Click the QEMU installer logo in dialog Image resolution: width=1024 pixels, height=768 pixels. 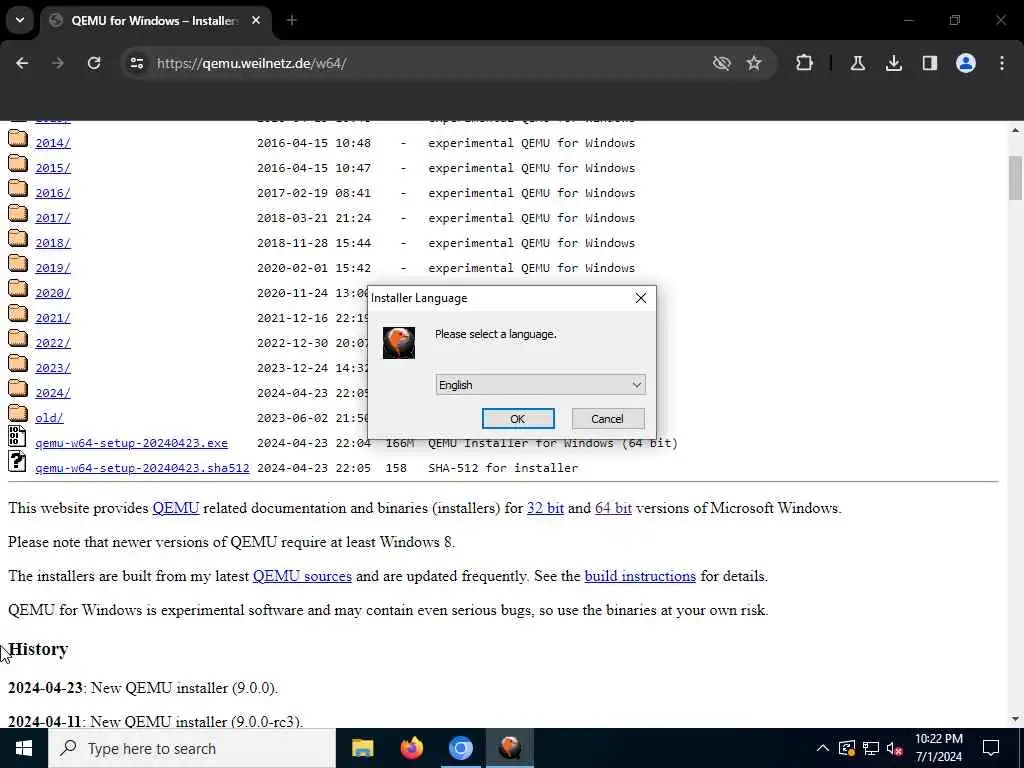coord(399,342)
